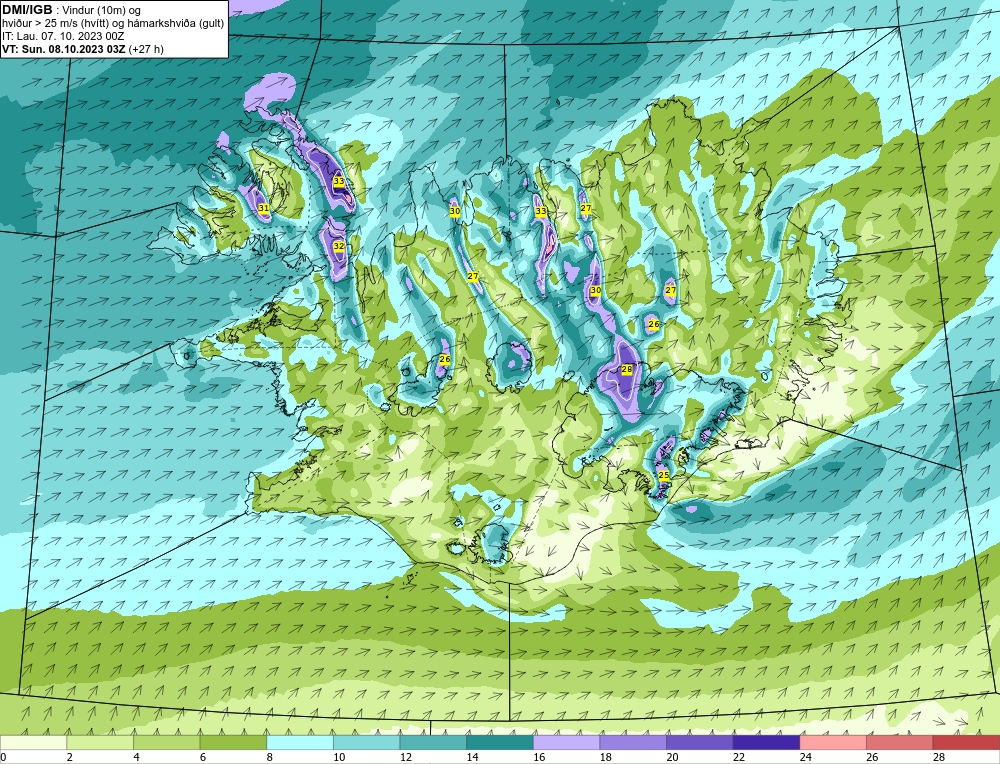The width and height of the screenshot is (1000, 764).
Task: Select the yellow "32" max gust label
Action: click(339, 246)
